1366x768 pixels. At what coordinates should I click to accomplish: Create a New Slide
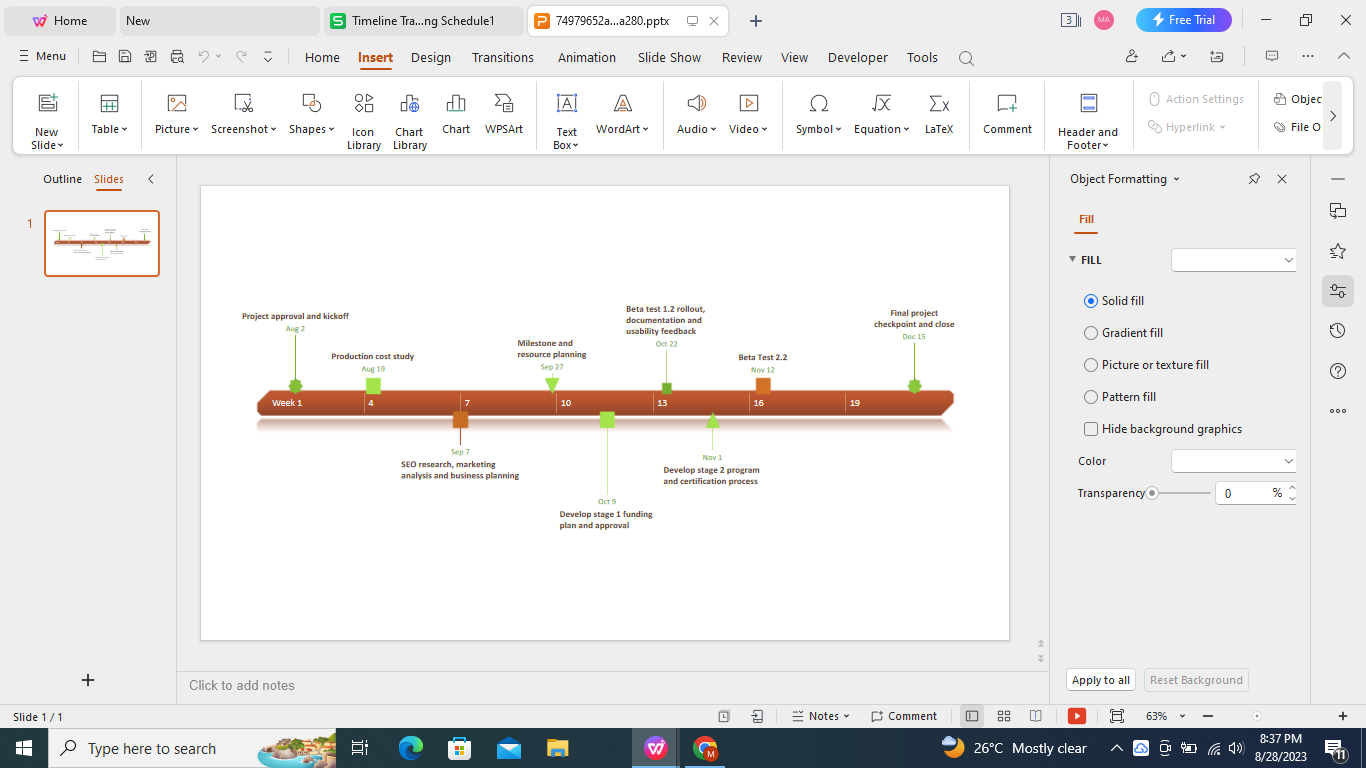(x=46, y=116)
